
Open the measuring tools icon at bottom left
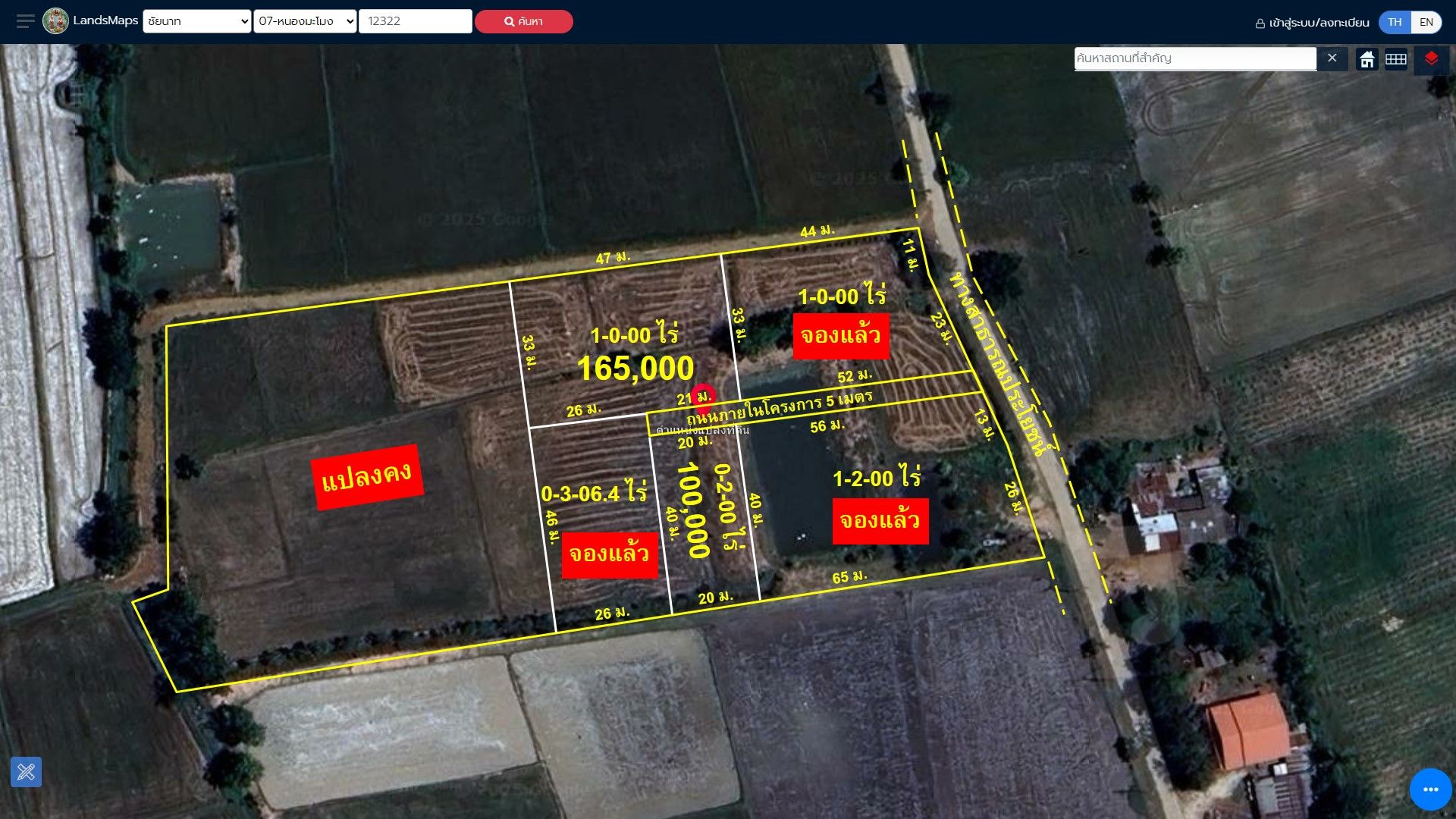[x=26, y=772]
